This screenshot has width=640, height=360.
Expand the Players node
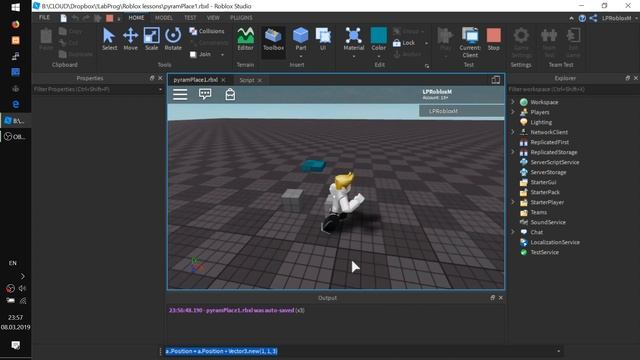point(513,112)
